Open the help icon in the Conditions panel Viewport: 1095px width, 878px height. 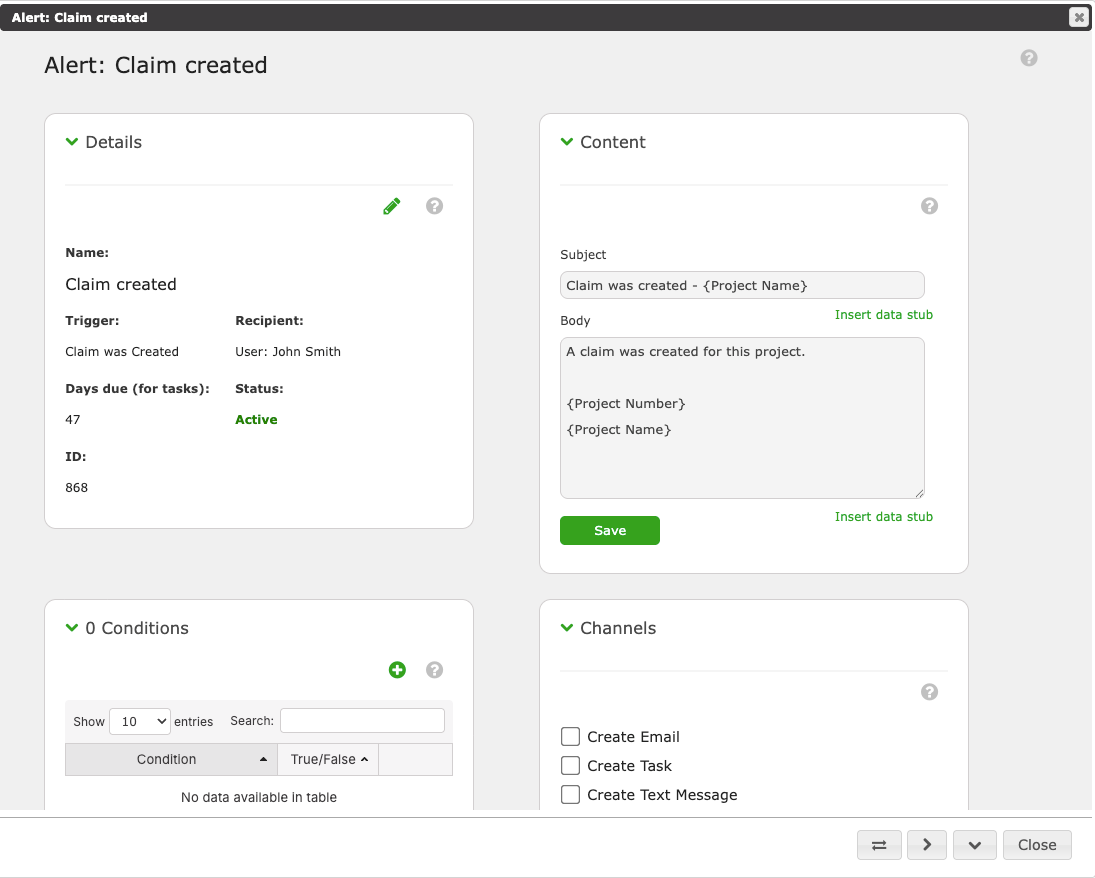click(434, 670)
